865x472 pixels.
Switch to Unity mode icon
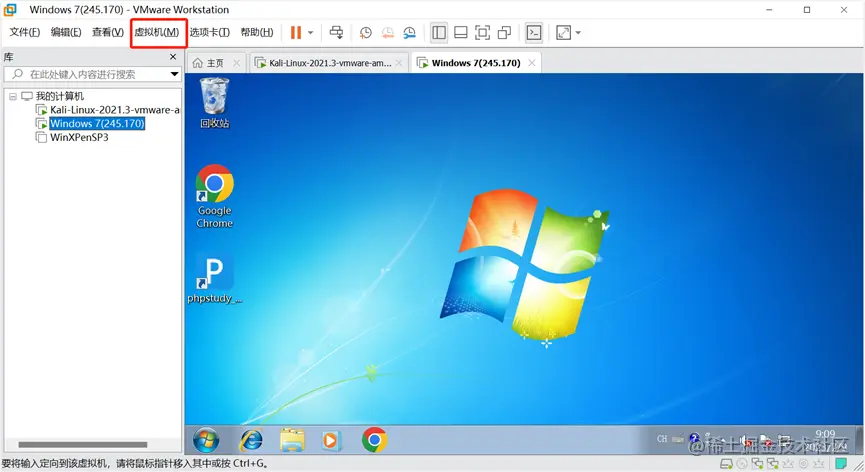[x=504, y=33]
